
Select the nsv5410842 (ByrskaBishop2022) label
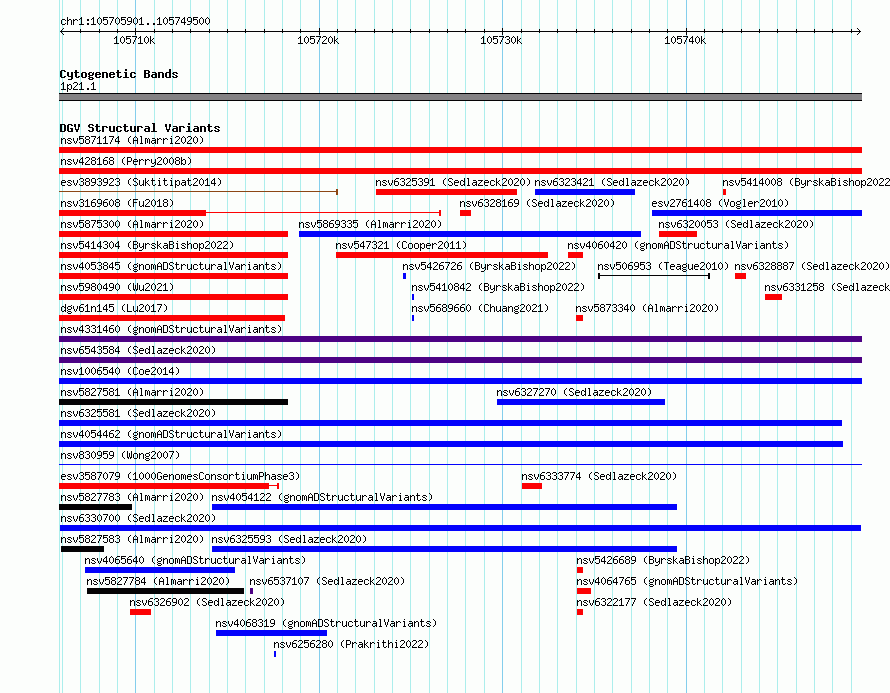coord(498,287)
